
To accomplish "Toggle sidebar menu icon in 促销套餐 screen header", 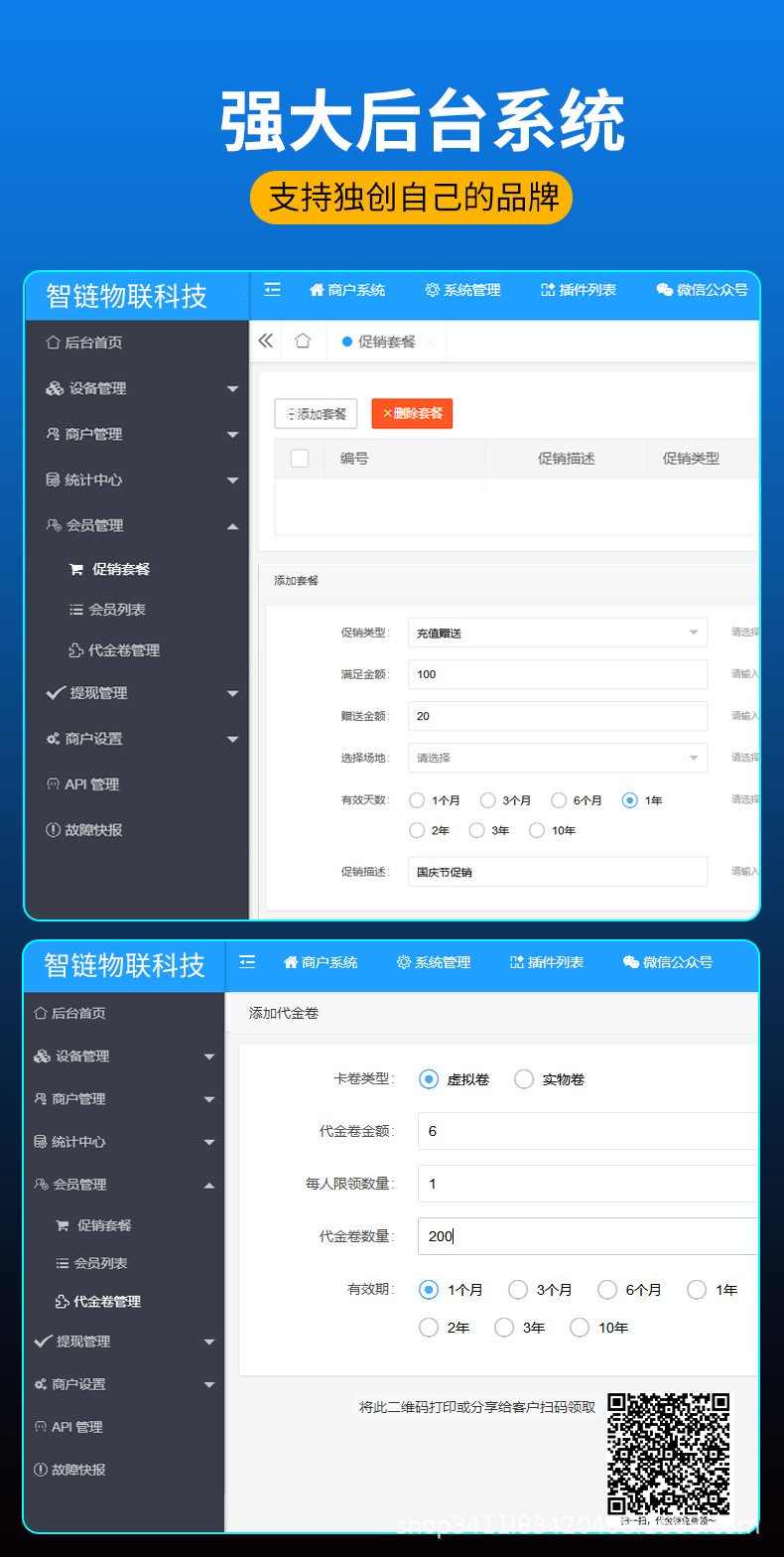I will [x=273, y=290].
